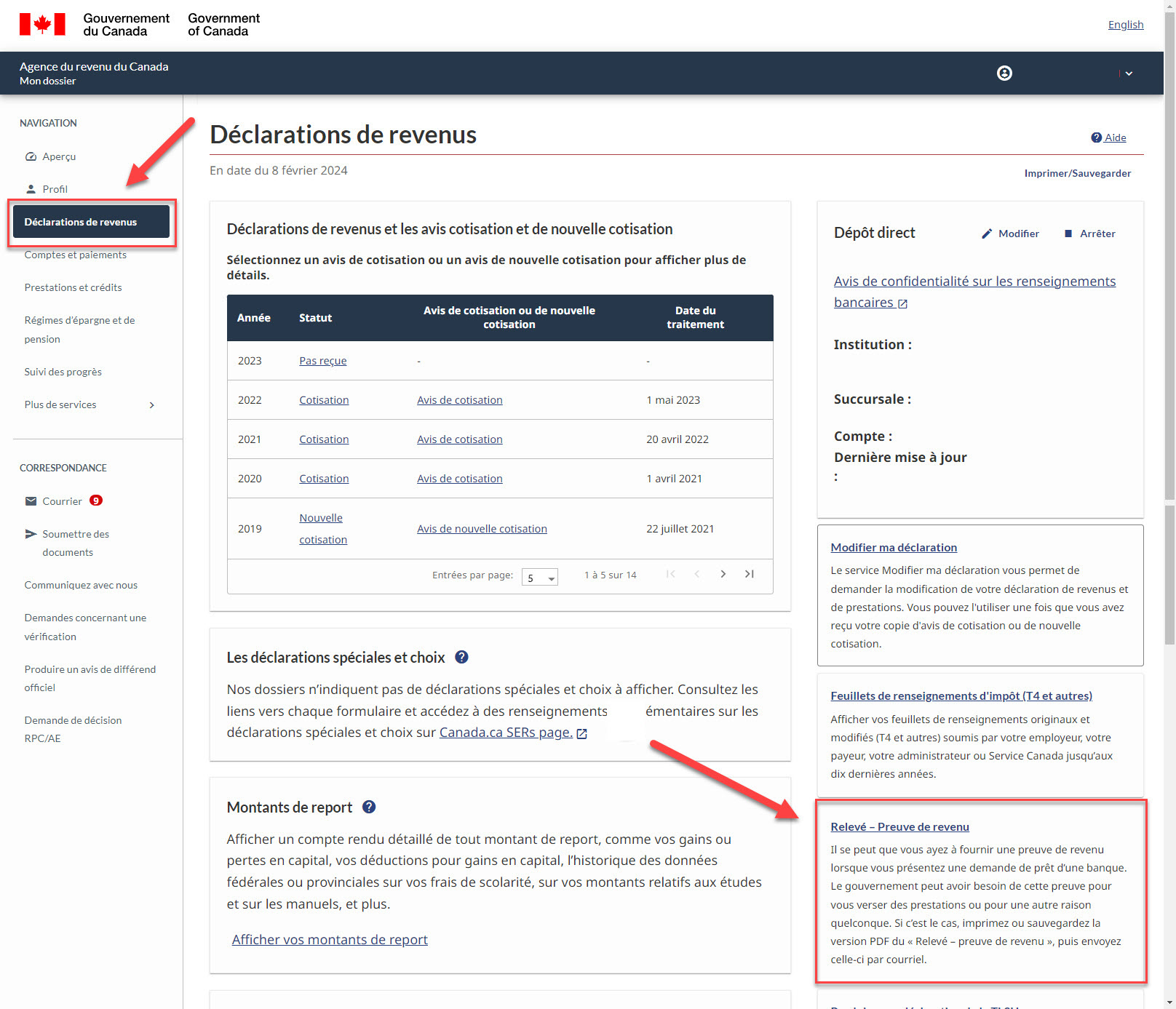Open Prestations et crédits section
The image size is (1176, 1009).
point(73,287)
